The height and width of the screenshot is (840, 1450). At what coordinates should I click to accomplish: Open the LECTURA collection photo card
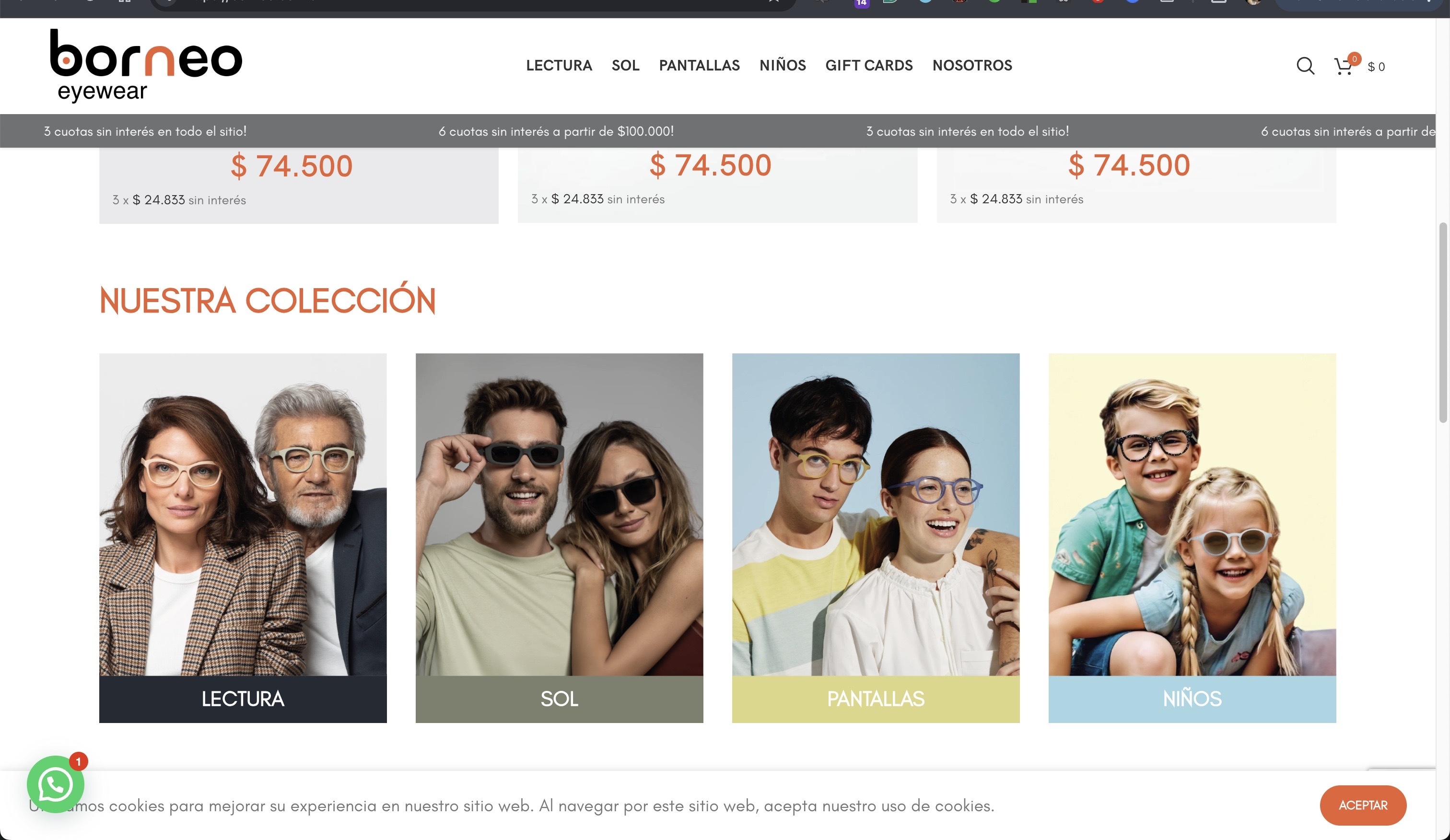243,514
